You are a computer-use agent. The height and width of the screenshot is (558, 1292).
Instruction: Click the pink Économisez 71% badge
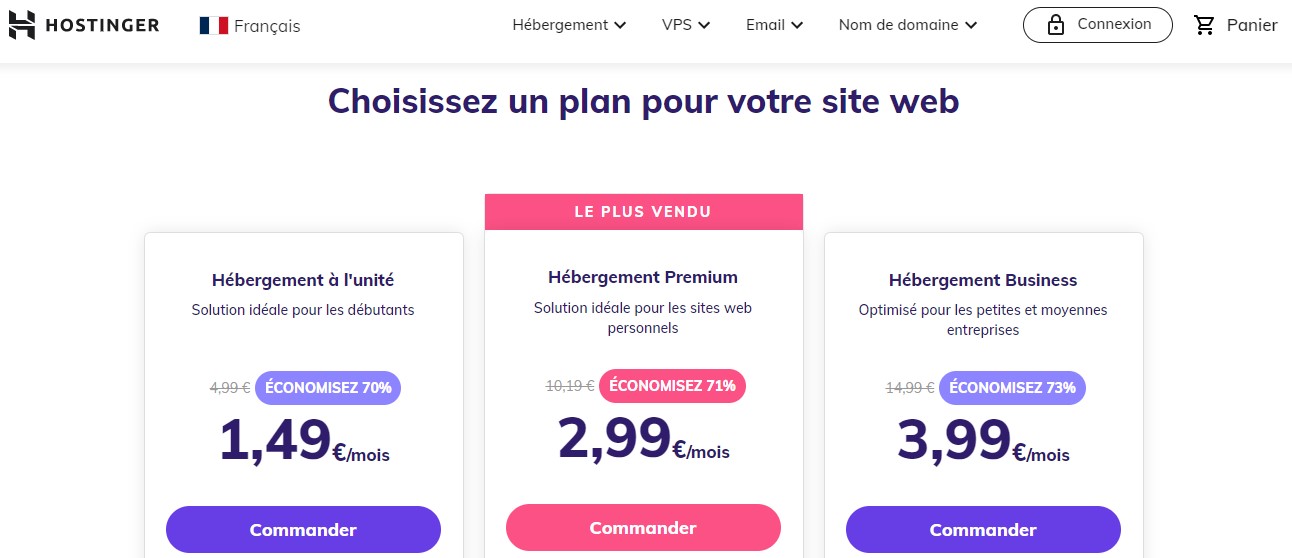tap(672, 386)
